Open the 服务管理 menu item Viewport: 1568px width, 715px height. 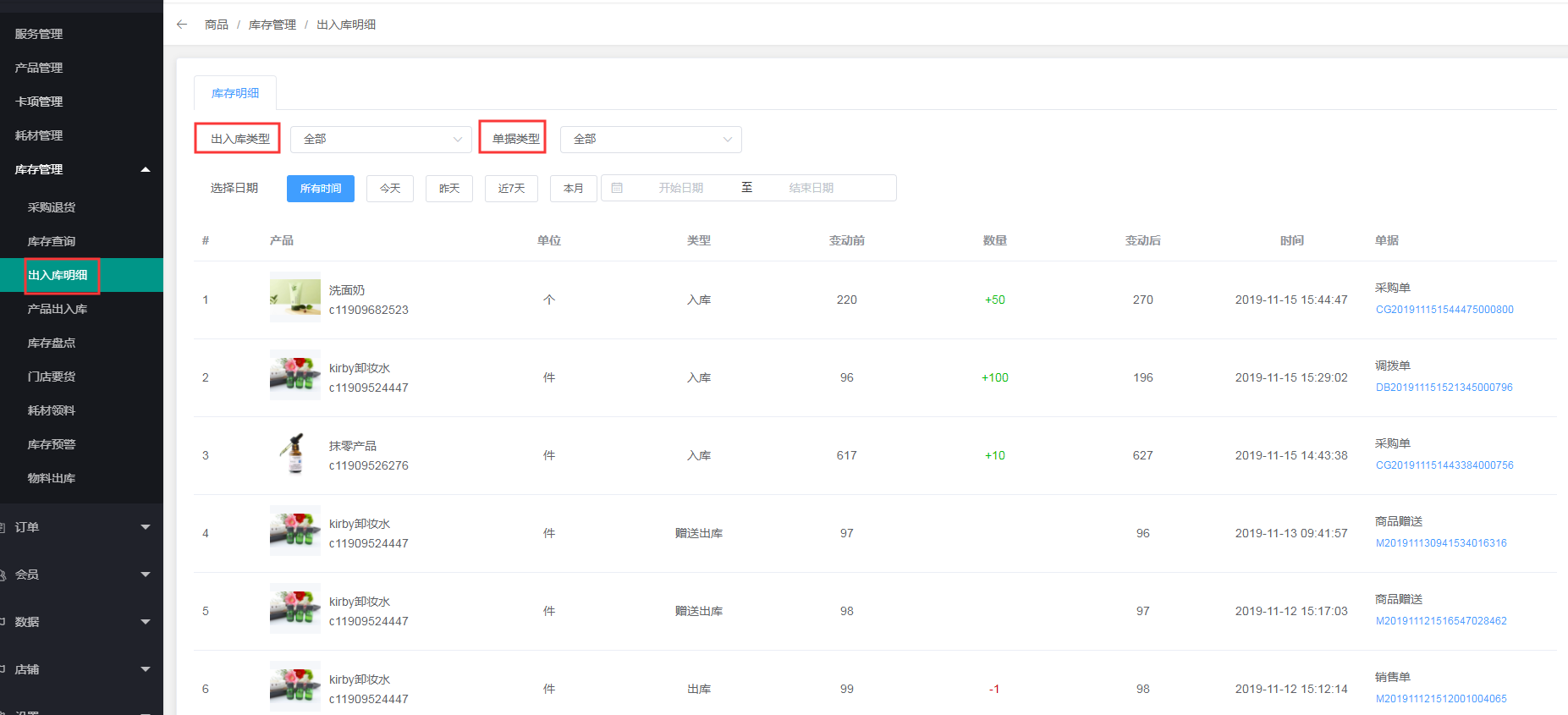[x=39, y=34]
